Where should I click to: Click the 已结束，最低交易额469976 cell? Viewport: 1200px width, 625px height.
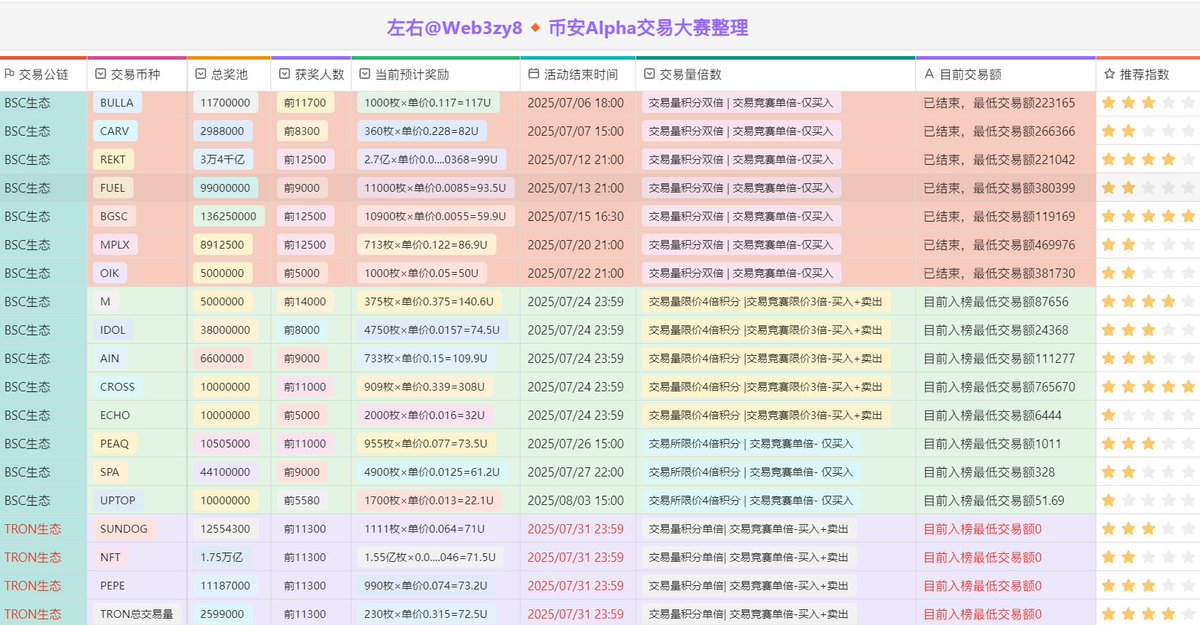(1005, 244)
